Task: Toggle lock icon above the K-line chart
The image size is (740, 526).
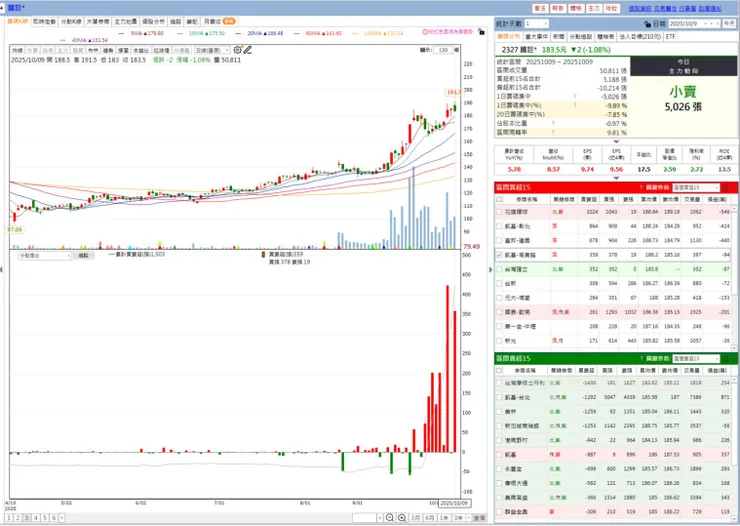Action: coord(481,32)
